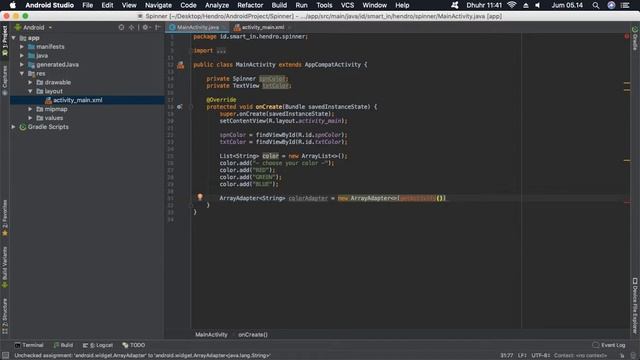Click MainActivity breadcrumb

point(211,335)
